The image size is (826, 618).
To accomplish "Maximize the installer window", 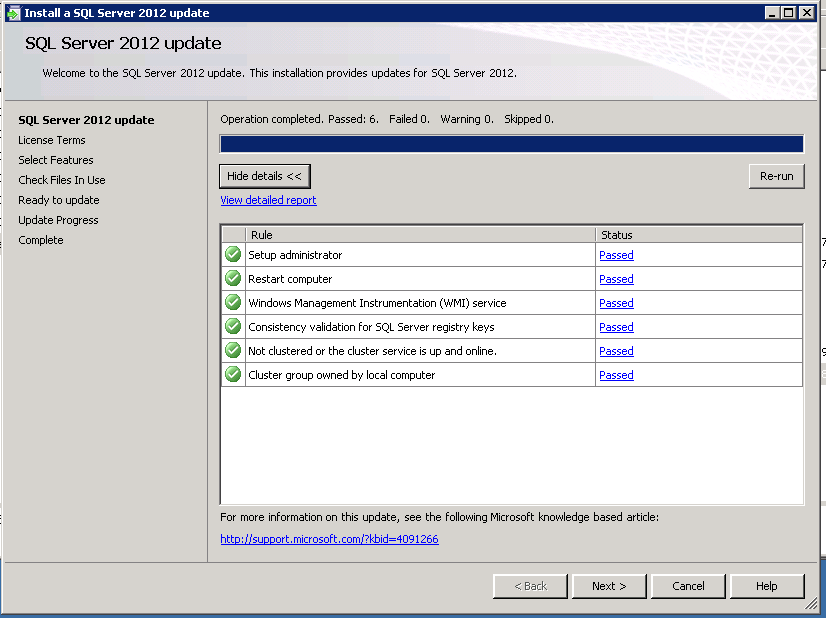I will [x=789, y=13].
